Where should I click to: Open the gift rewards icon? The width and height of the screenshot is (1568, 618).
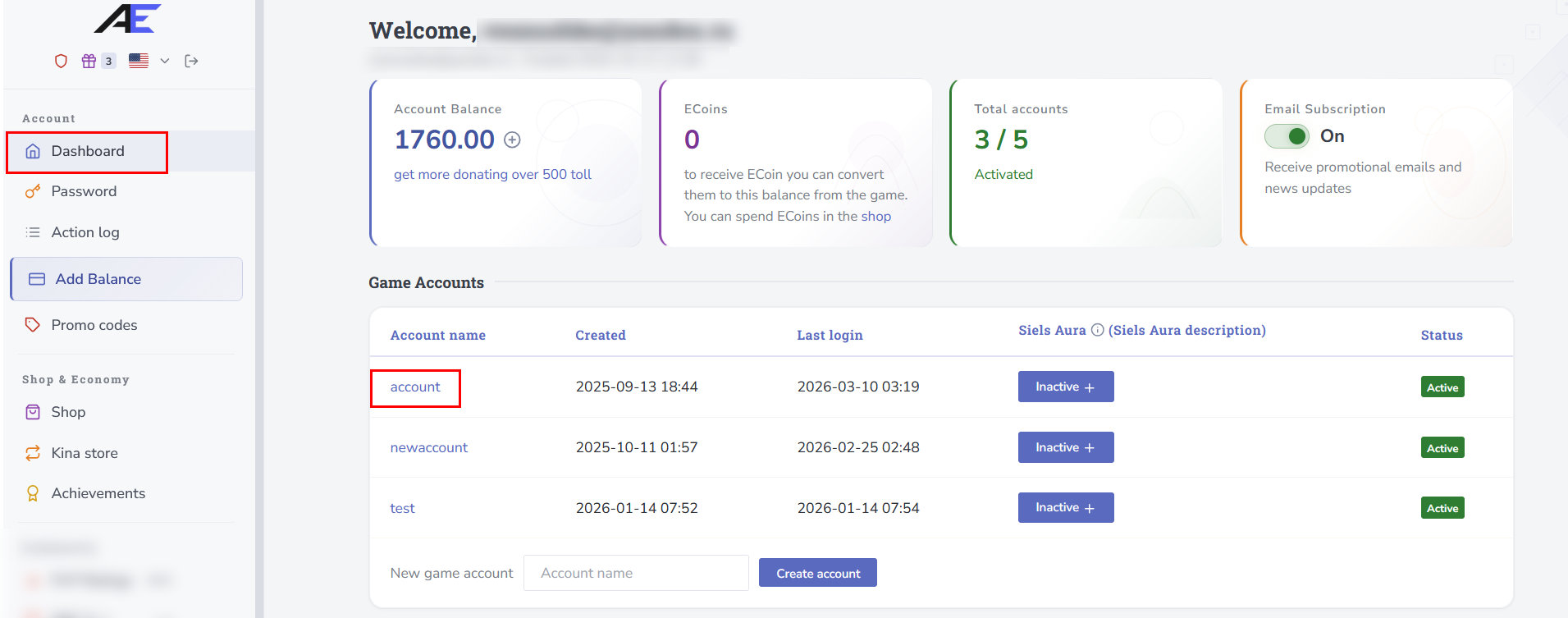click(x=89, y=61)
